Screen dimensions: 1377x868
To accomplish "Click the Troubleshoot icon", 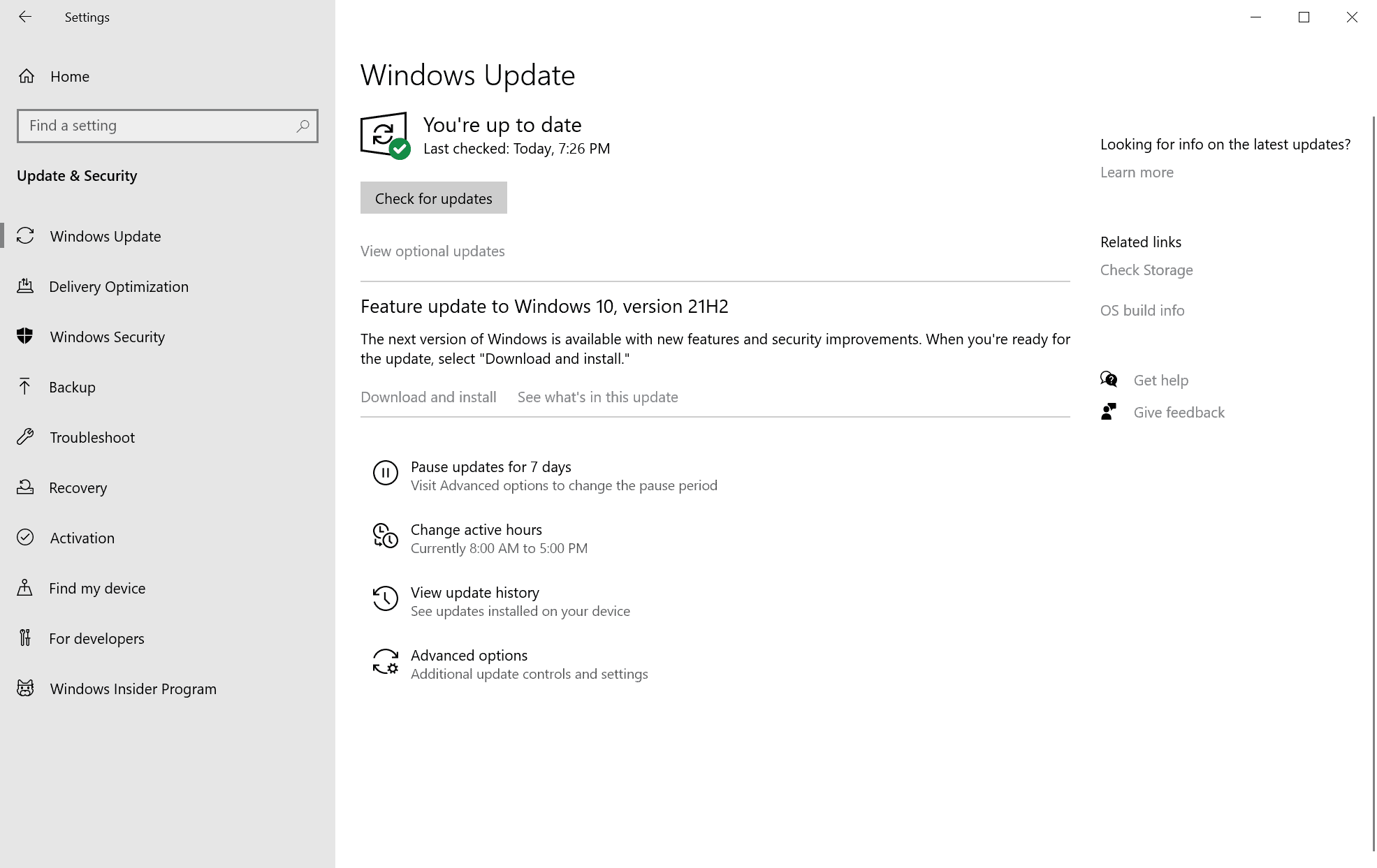I will [x=26, y=437].
